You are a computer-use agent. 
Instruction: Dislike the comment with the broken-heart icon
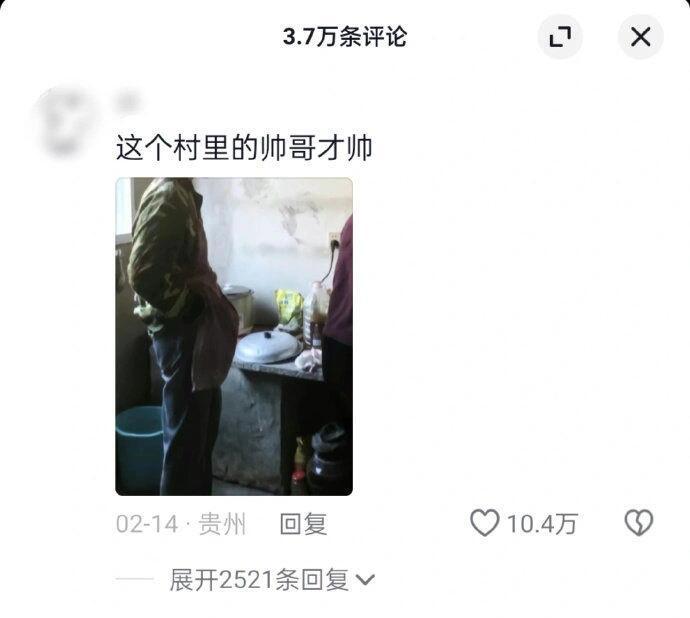point(639,523)
